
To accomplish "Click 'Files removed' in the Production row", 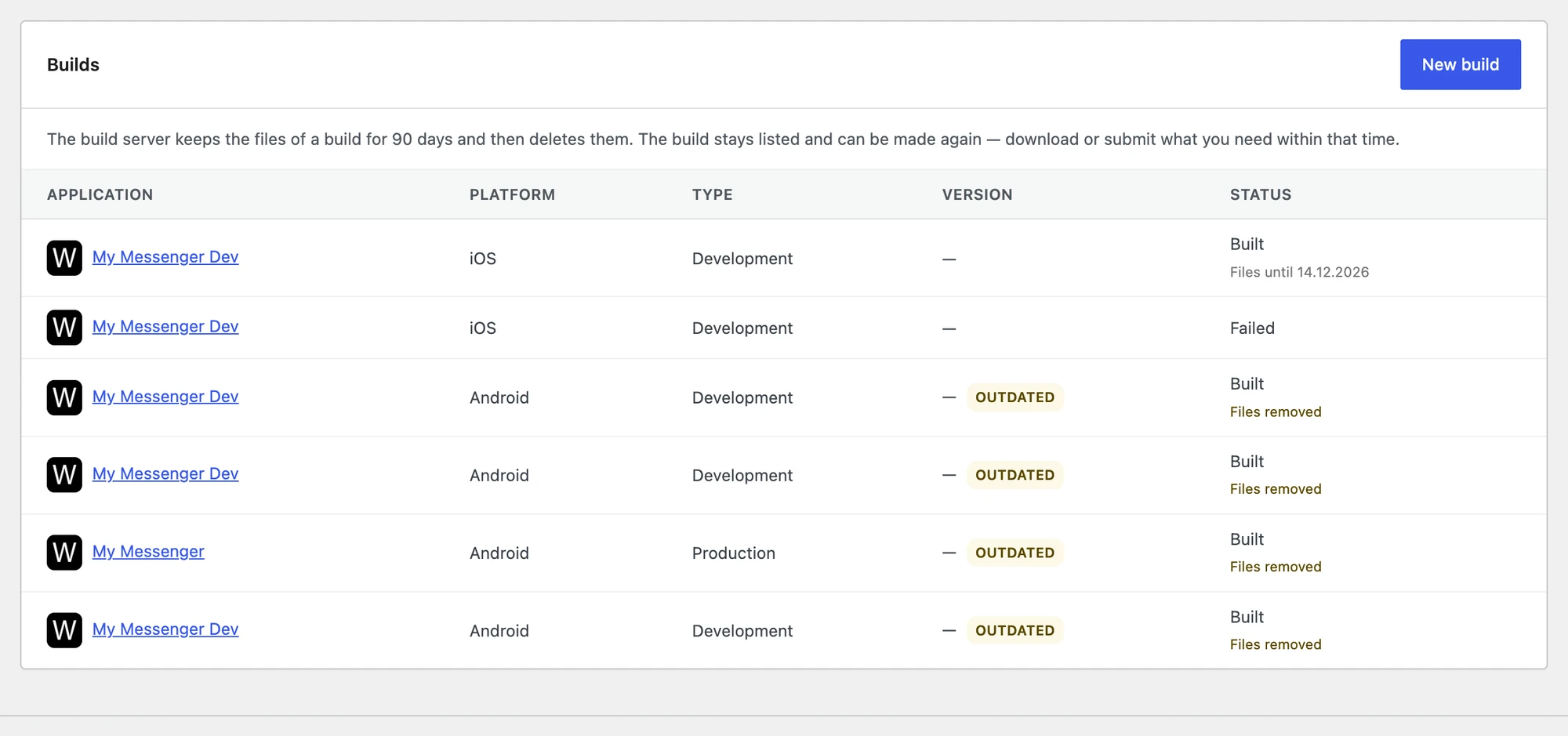I will [1276, 567].
